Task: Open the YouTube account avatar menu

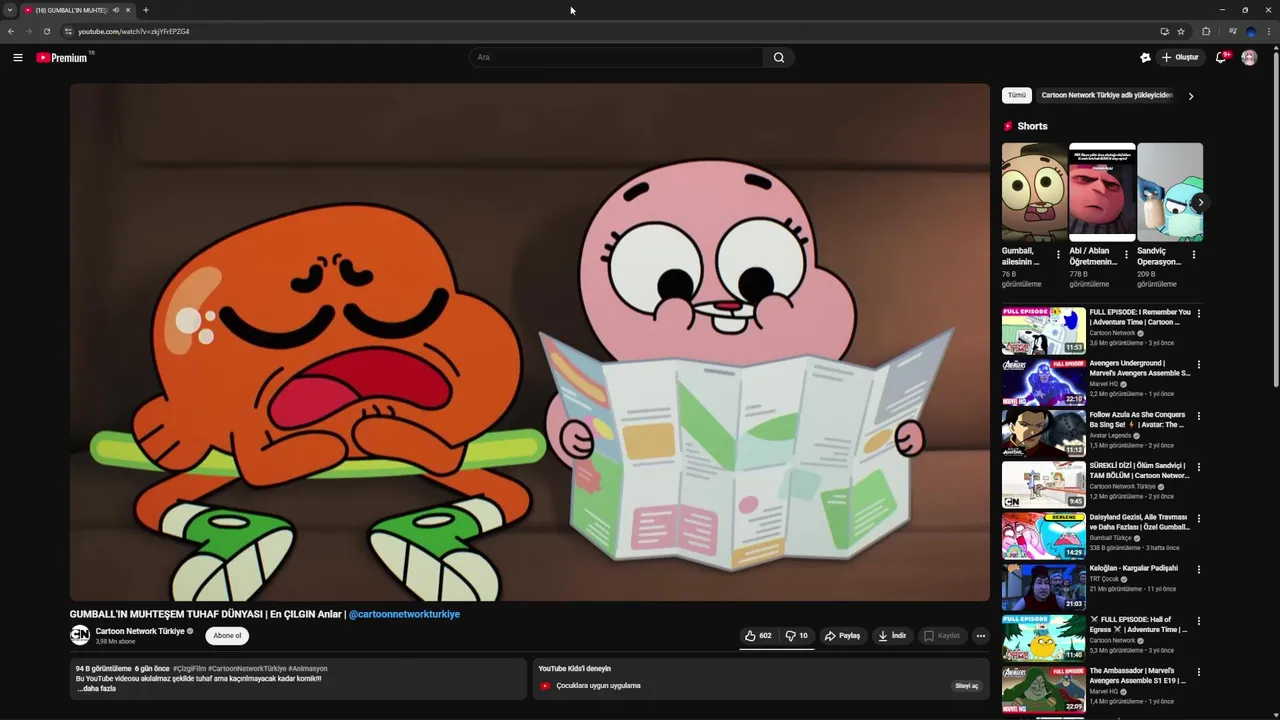Action: 1249,57
